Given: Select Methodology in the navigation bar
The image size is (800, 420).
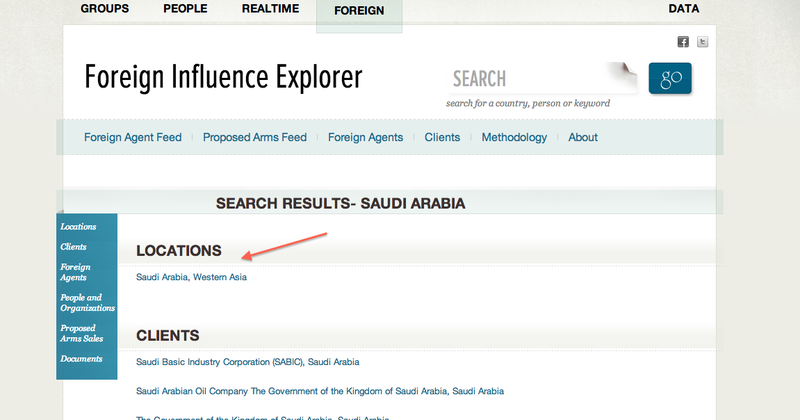Looking at the screenshot, I should [x=514, y=138].
